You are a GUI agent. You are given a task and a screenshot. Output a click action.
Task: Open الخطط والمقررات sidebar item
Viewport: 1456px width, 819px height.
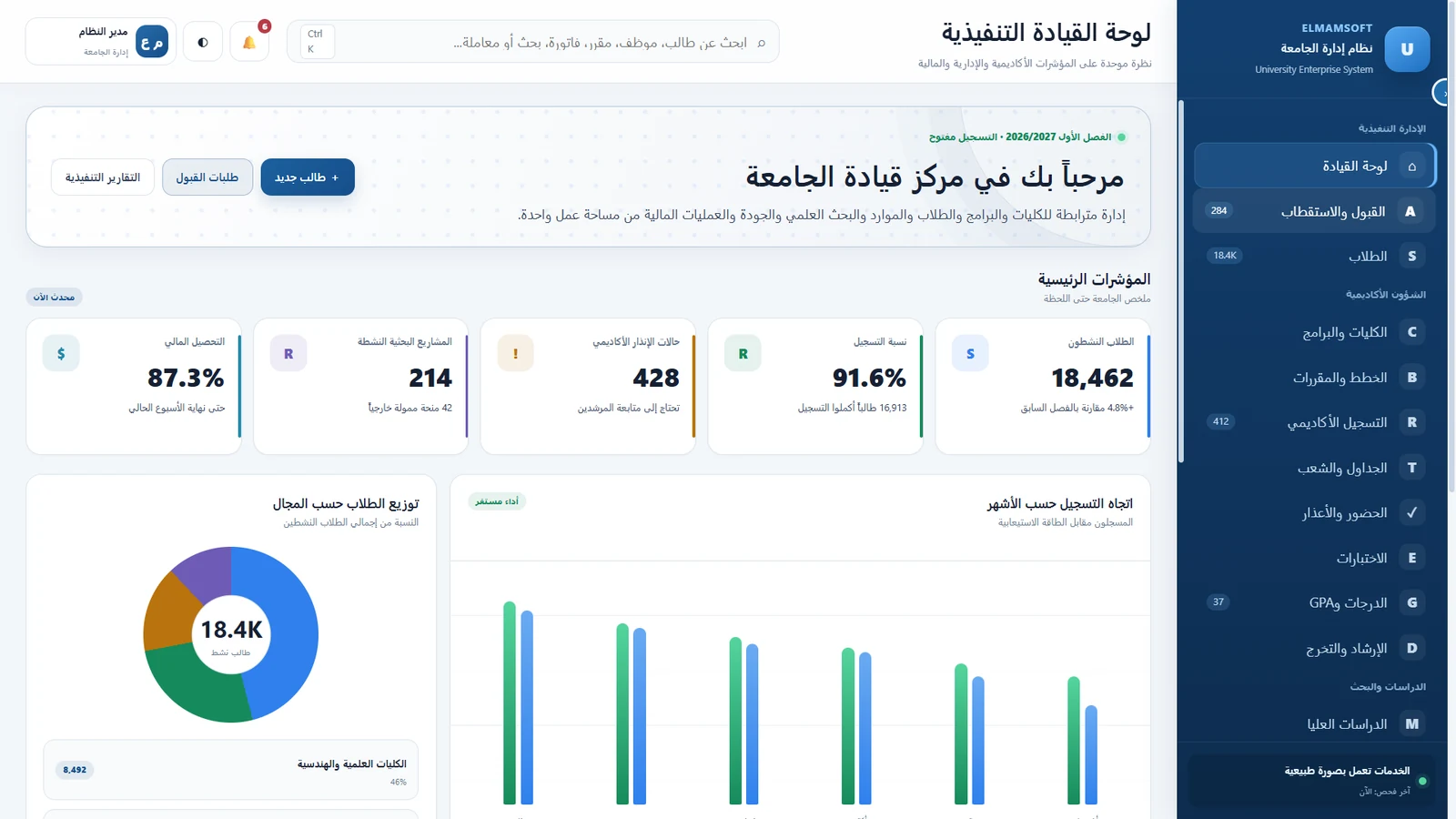(x=1314, y=377)
